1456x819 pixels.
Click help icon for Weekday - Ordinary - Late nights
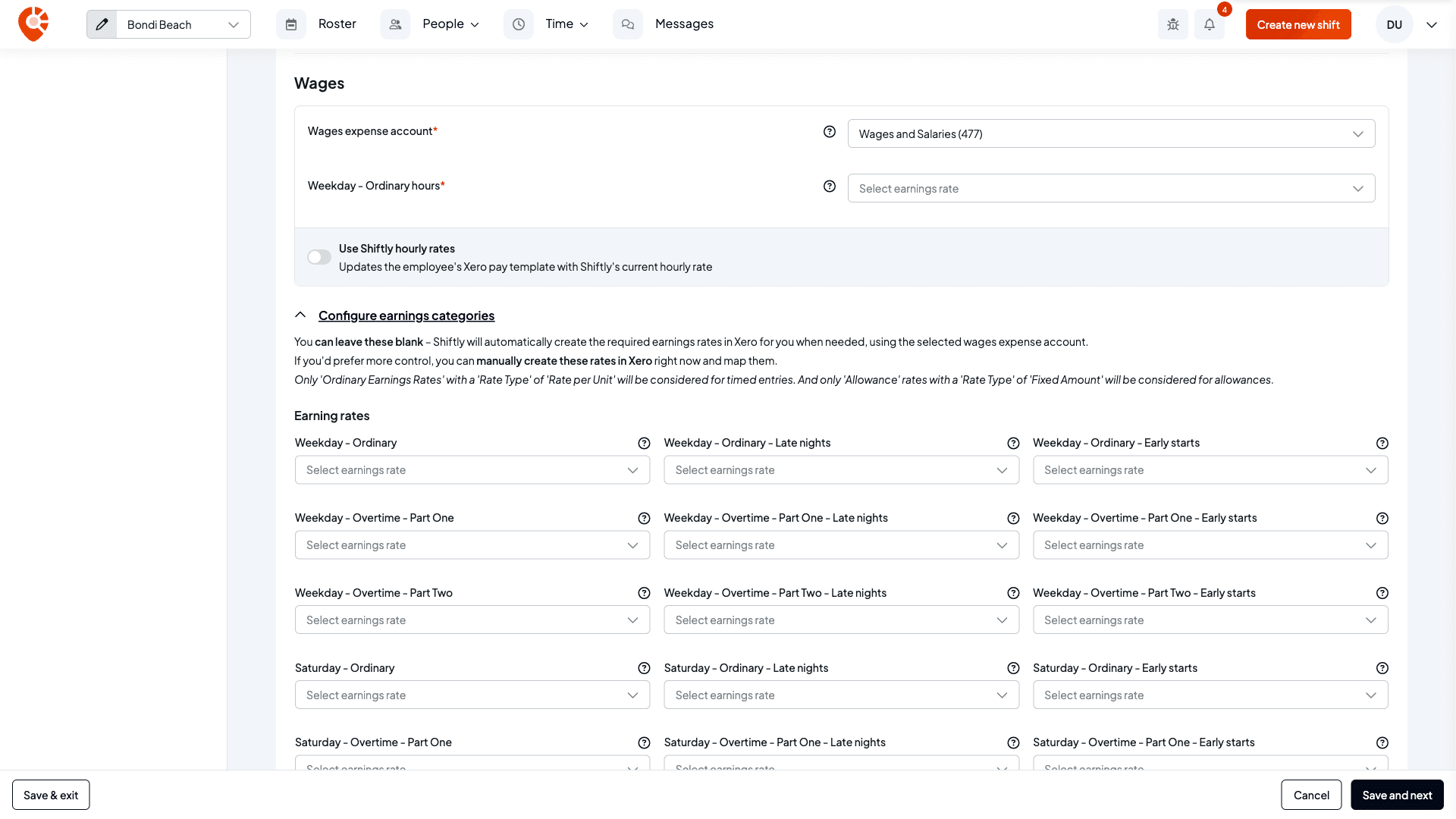click(x=1013, y=444)
